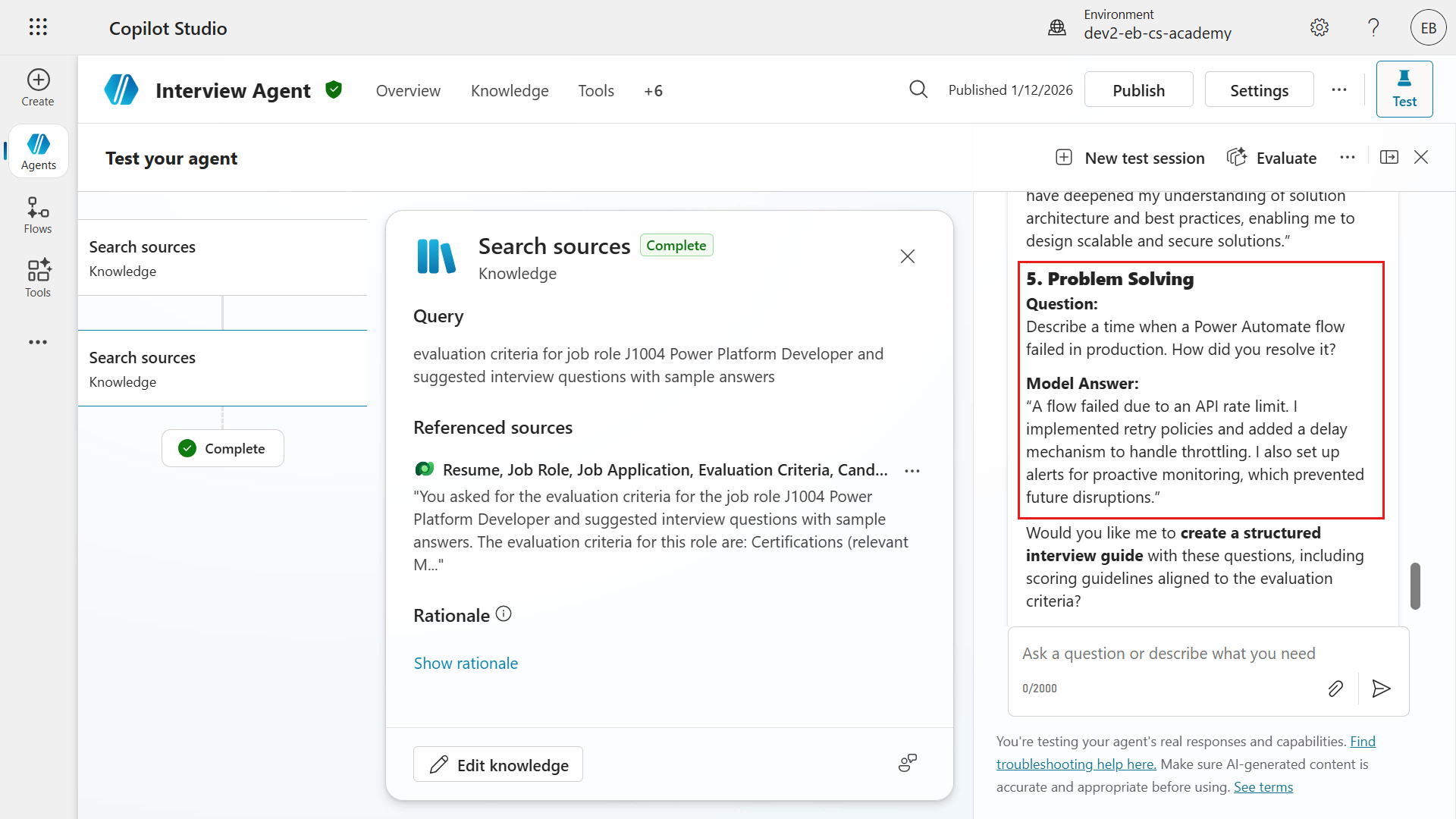Click the Publish button
This screenshot has width=1456, height=819.
click(x=1138, y=90)
